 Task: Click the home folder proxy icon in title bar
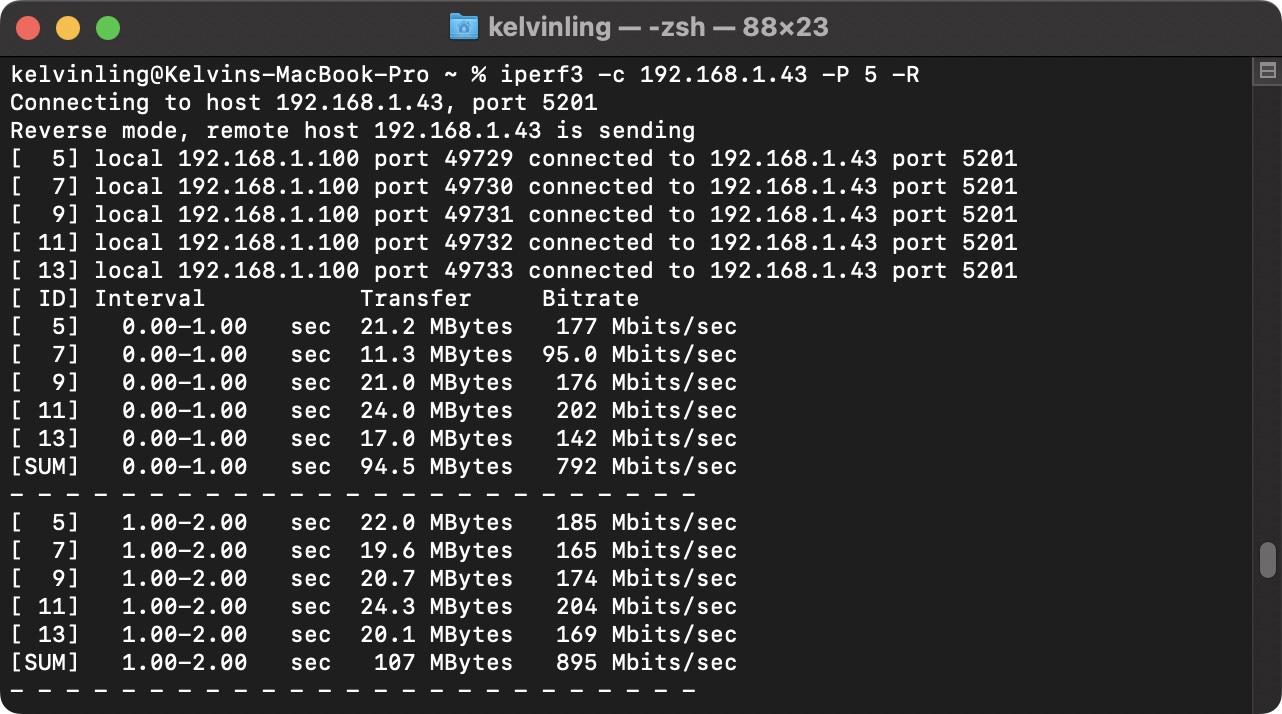click(x=463, y=27)
